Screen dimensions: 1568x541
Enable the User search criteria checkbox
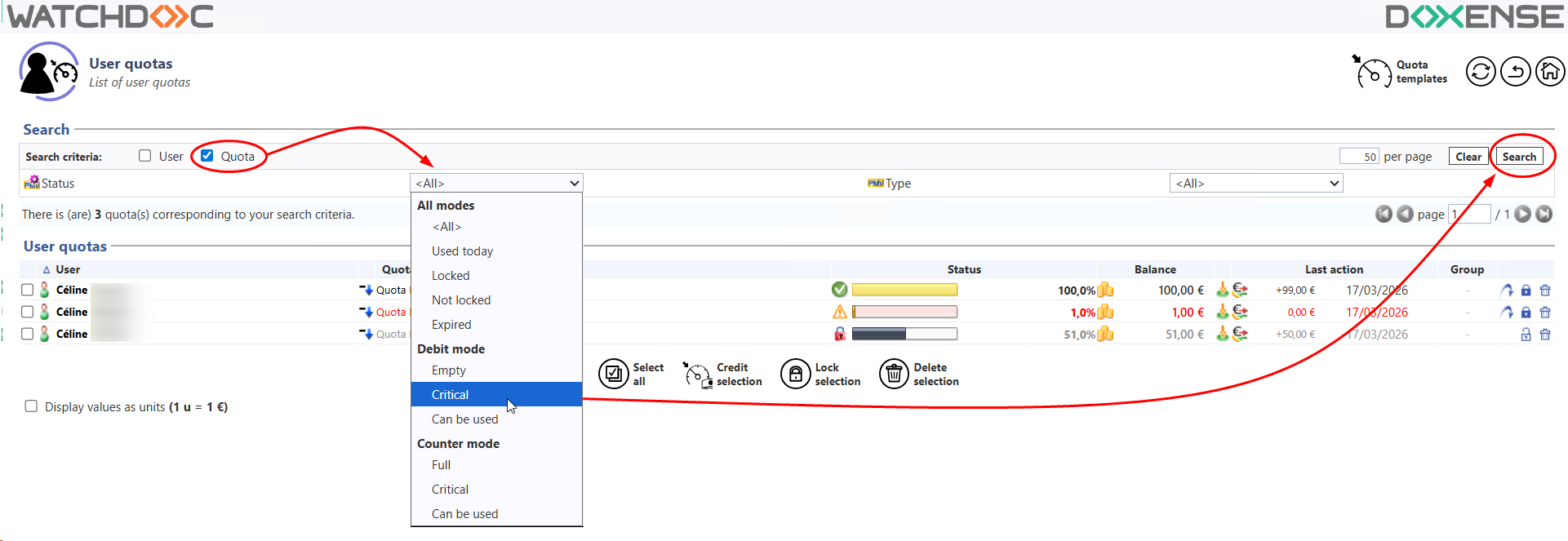[145, 156]
